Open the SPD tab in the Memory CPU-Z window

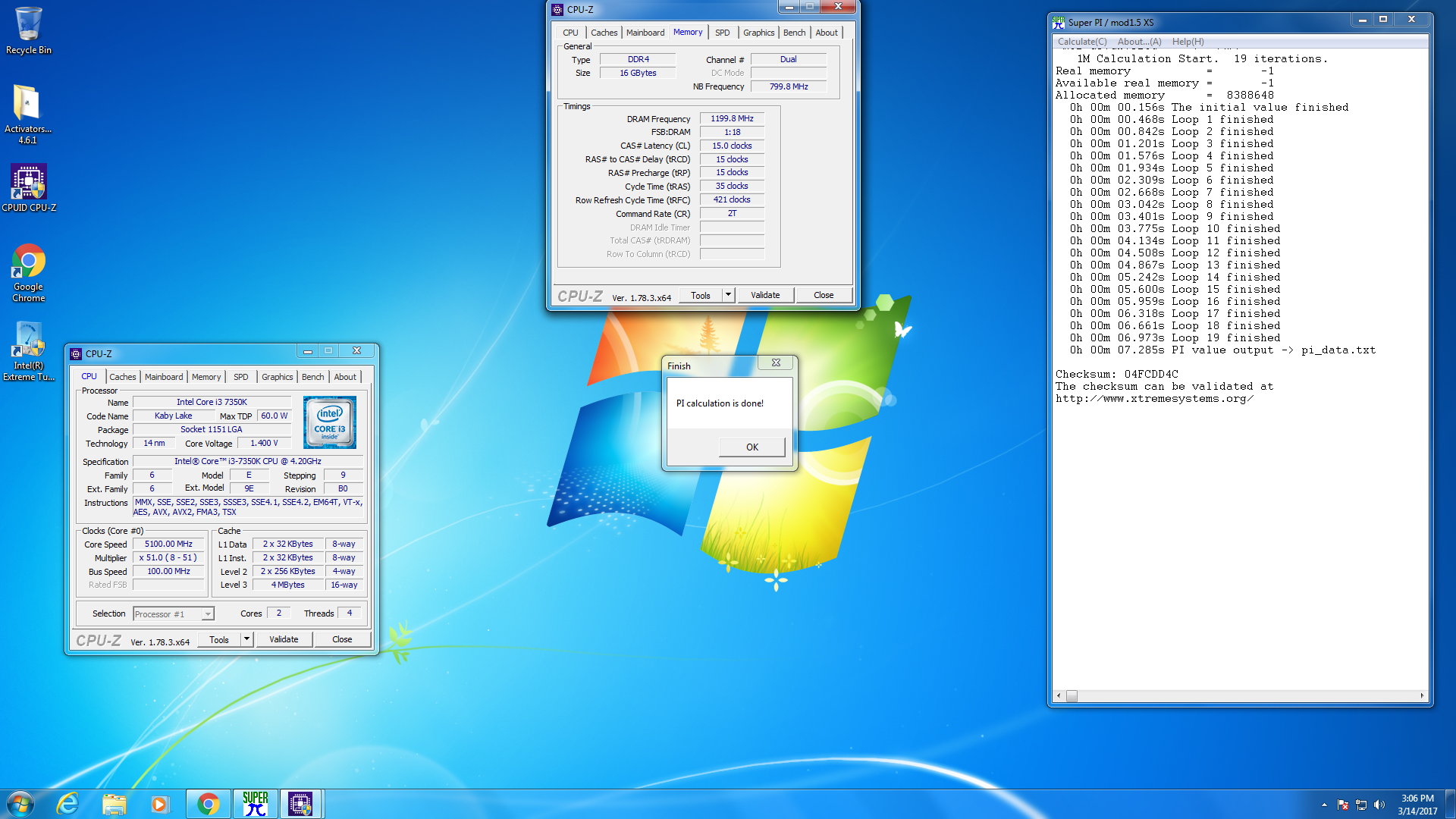point(723,33)
